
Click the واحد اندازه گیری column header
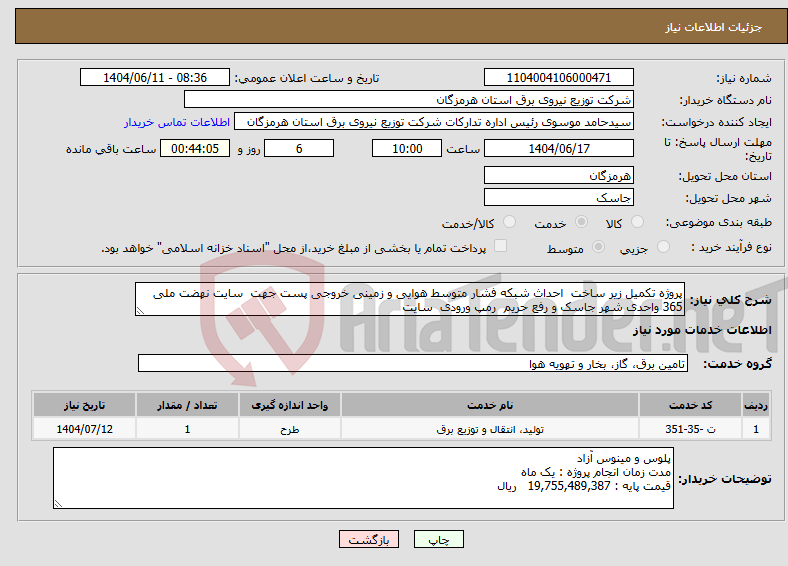click(x=289, y=405)
